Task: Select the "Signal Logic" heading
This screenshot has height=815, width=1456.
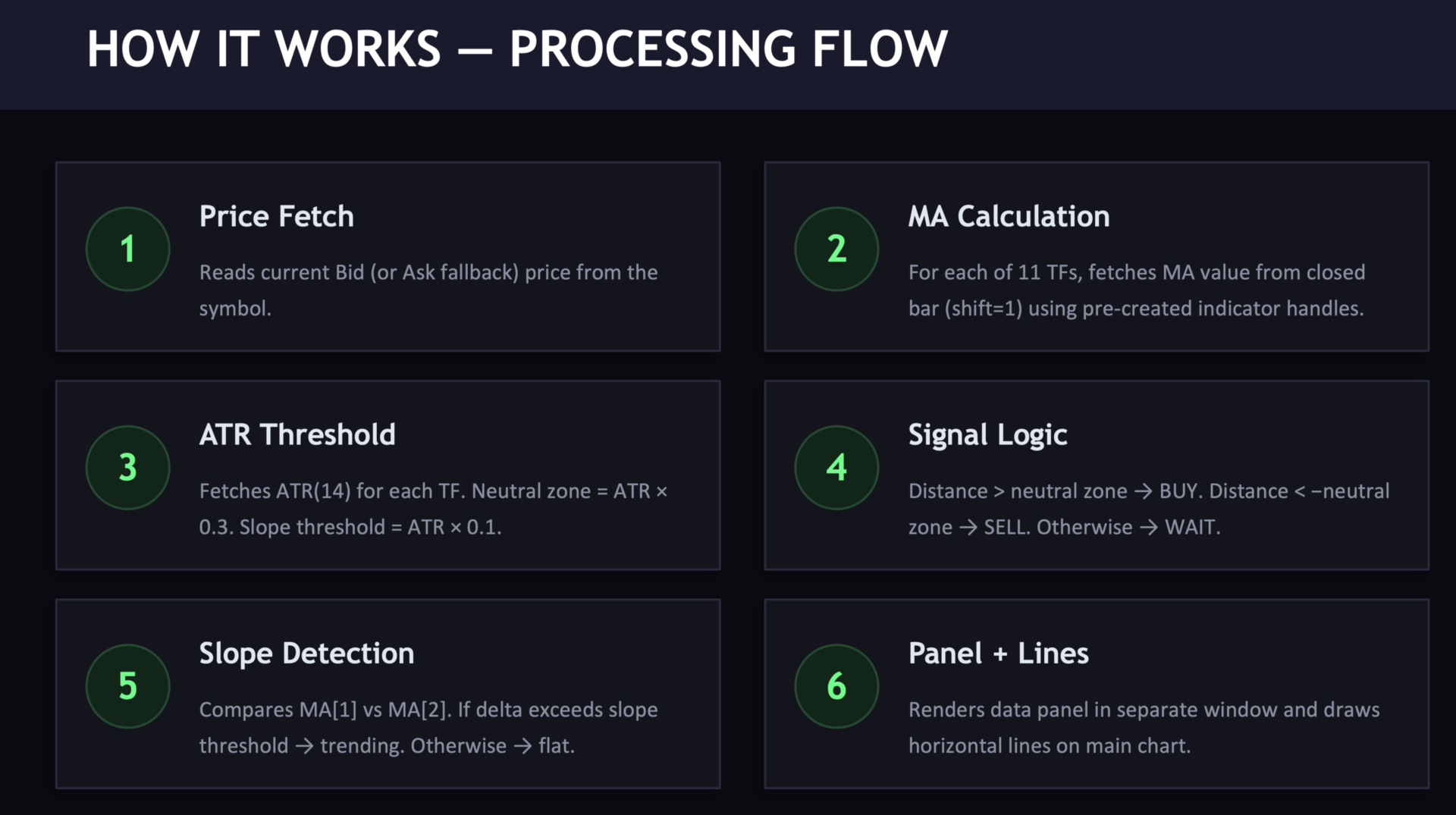Action: 987,435
